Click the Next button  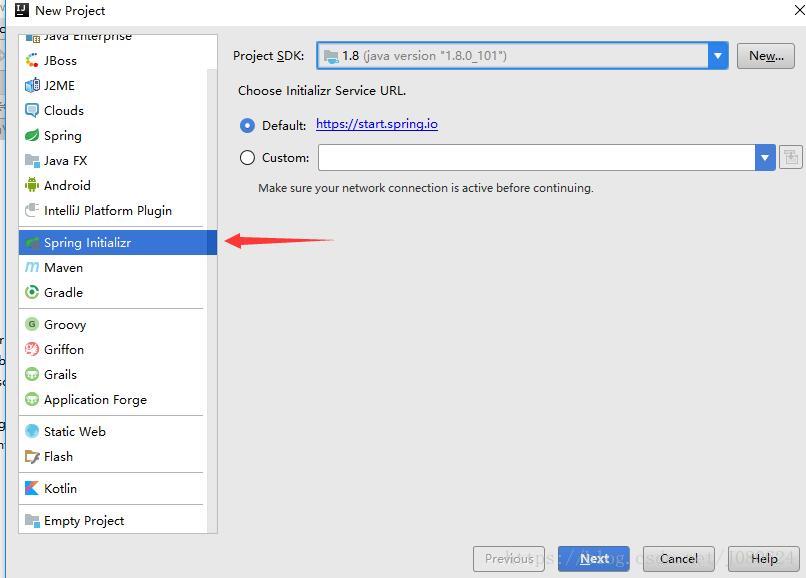pos(594,558)
